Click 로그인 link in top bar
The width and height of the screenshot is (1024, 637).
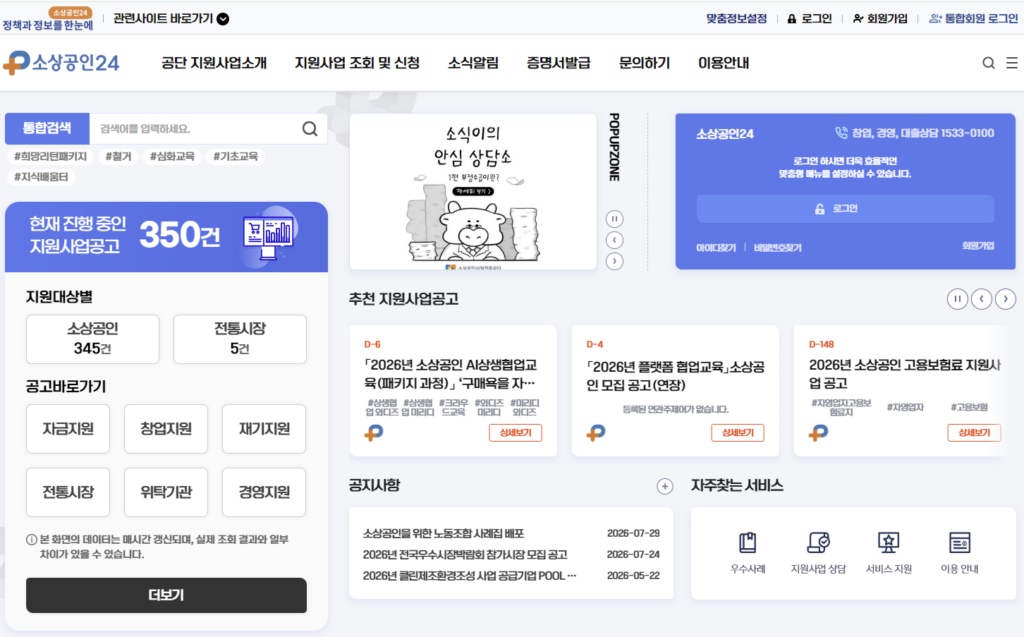[x=810, y=18]
